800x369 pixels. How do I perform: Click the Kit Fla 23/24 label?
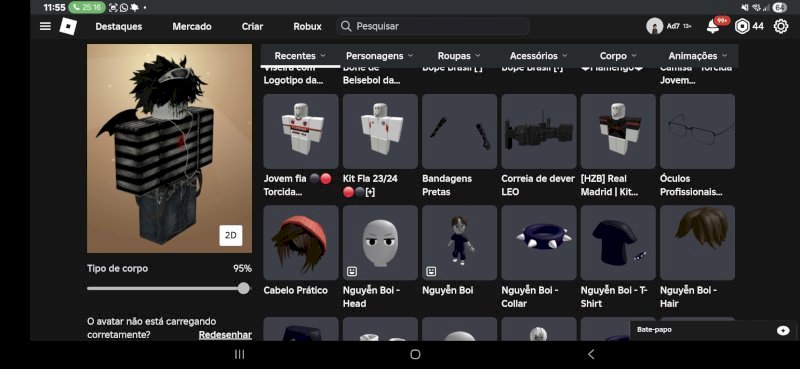pos(370,185)
